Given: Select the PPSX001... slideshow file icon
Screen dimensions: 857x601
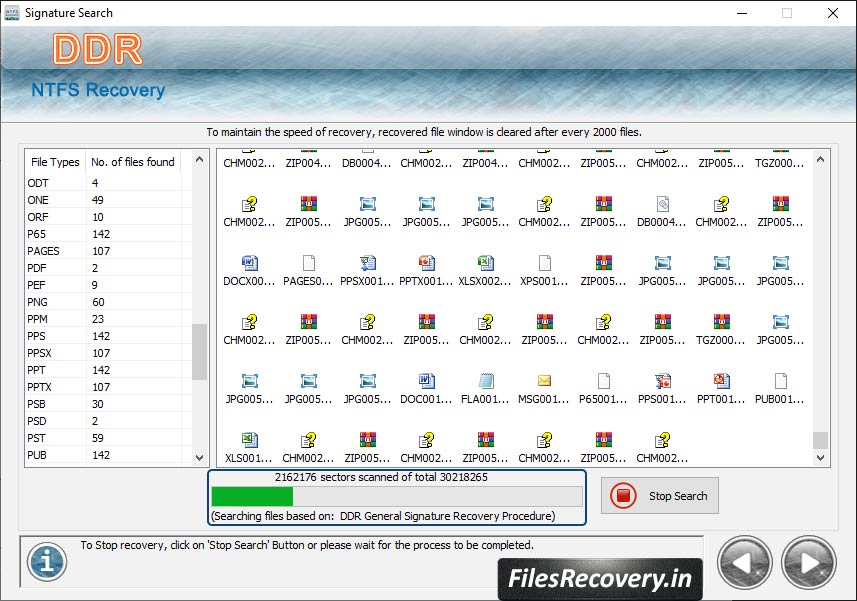Looking at the screenshot, I should pyautogui.click(x=367, y=263).
